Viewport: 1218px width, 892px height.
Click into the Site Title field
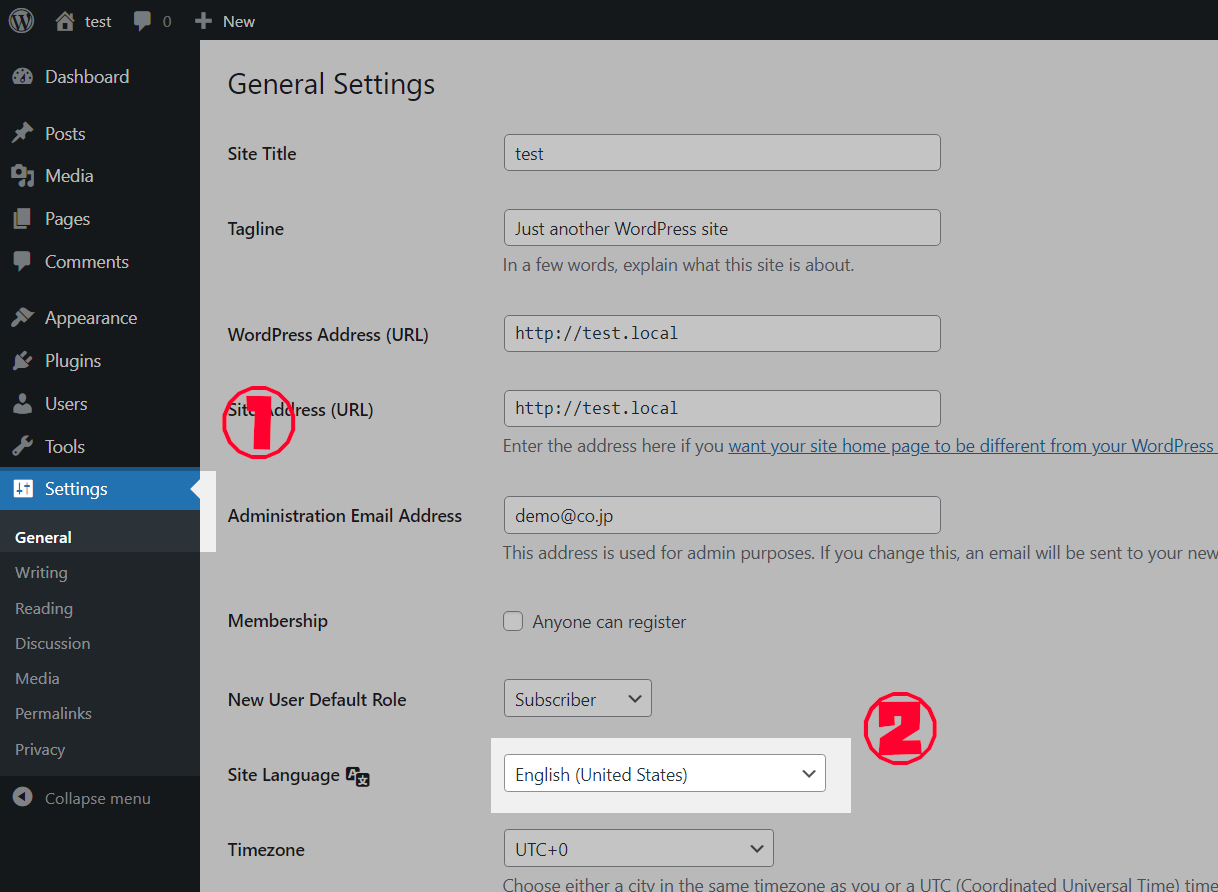[x=722, y=153]
